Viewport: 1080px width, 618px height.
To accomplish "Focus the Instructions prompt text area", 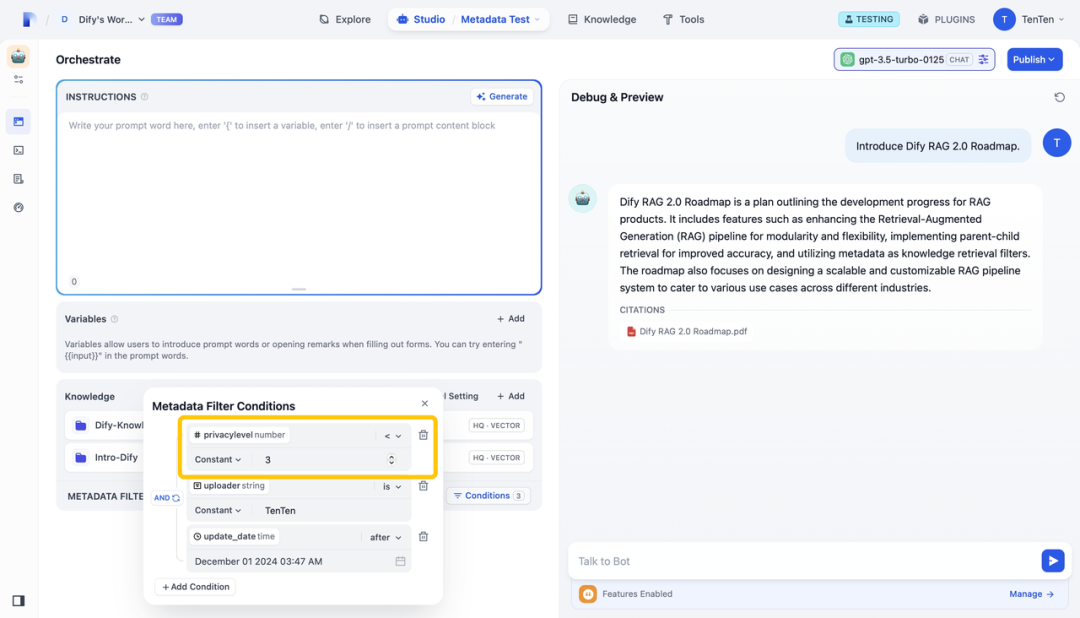I will [x=298, y=196].
